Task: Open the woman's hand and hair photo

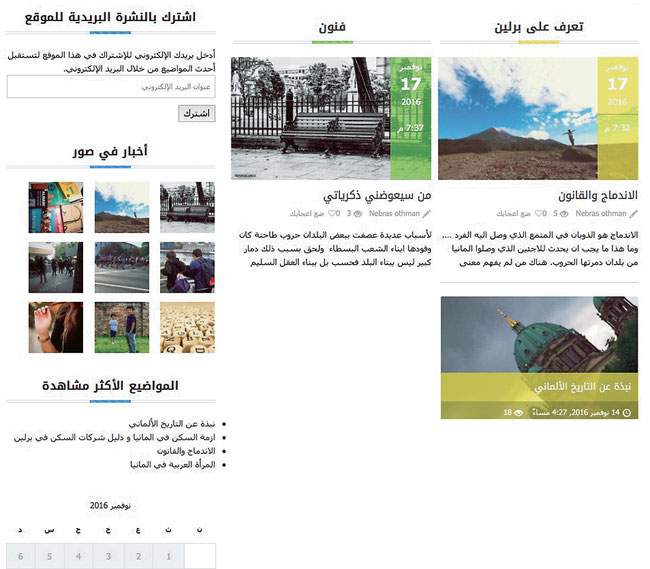Action: pyautogui.click(x=56, y=327)
